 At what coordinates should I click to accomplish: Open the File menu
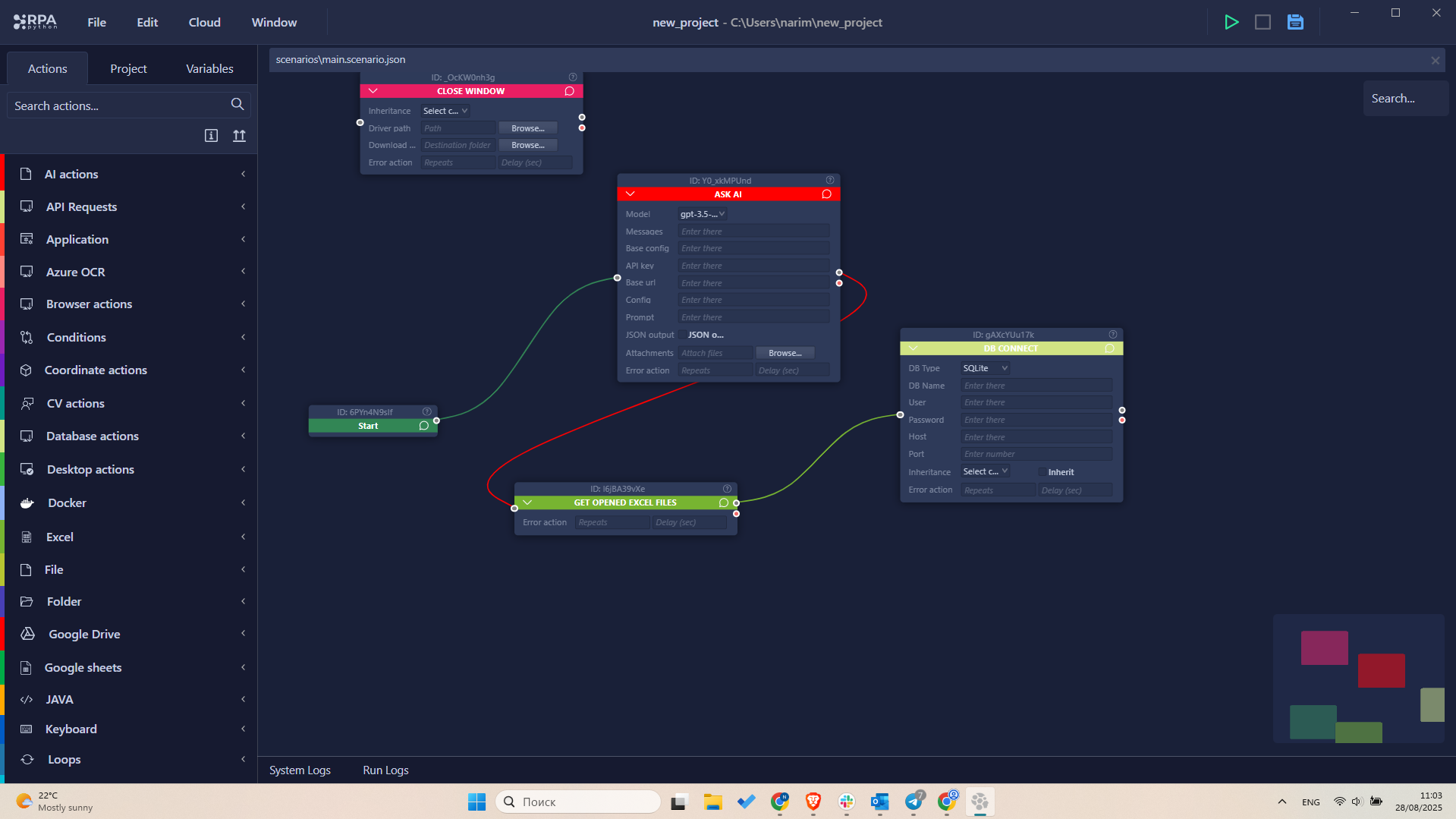96,22
